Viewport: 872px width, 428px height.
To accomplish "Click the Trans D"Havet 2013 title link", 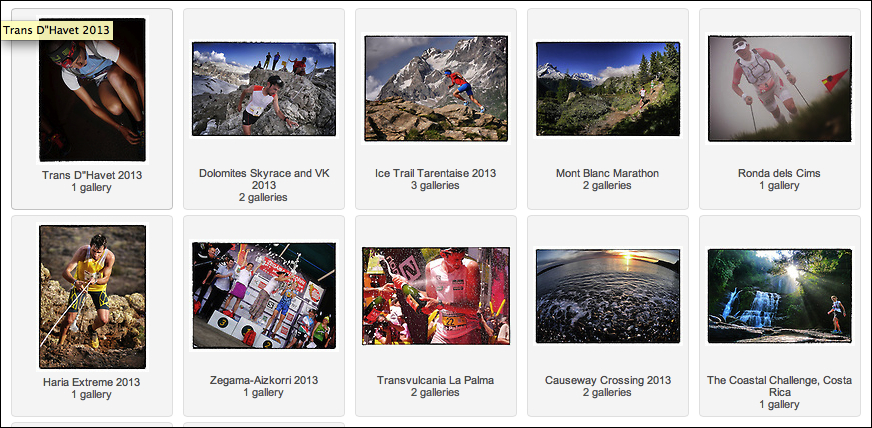I will (x=92, y=175).
